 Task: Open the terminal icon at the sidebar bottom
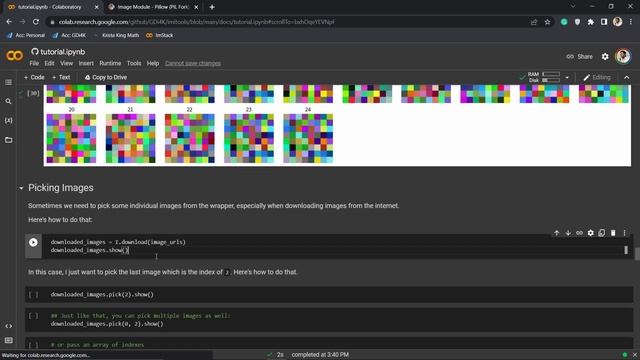pyautogui.click(x=8, y=340)
